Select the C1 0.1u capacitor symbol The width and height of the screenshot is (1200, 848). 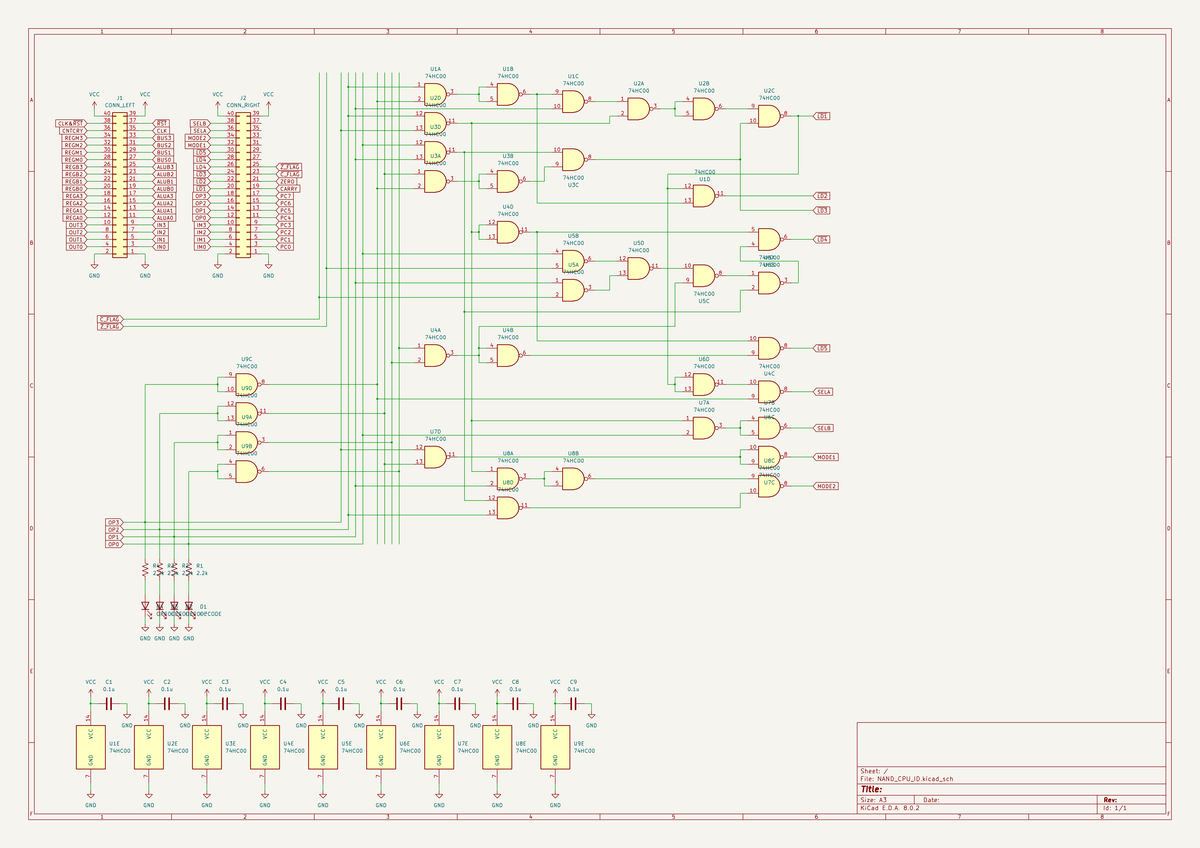tap(109, 704)
